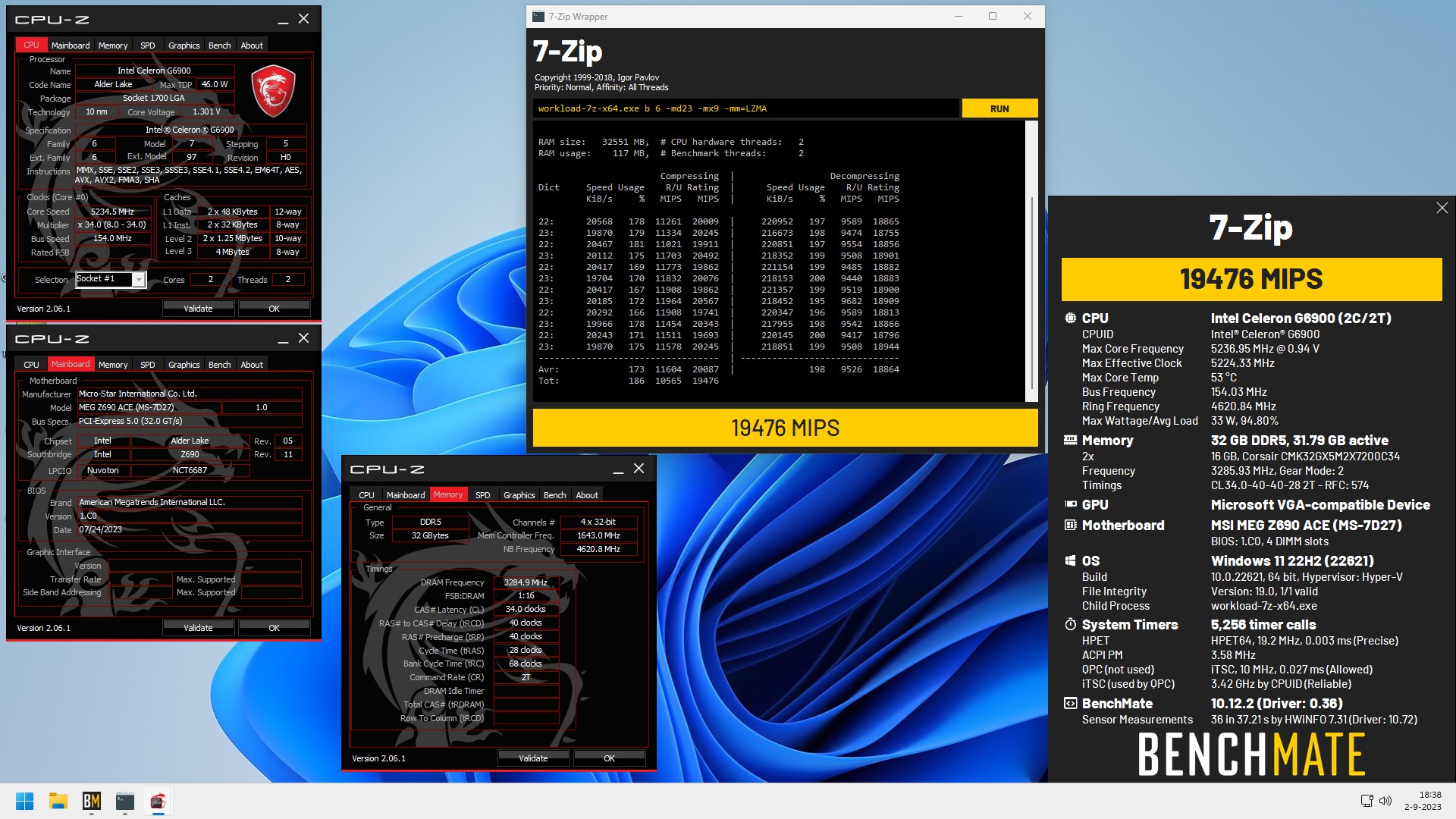Open the terminal taskbar icon
The image size is (1456, 819).
pyautogui.click(x=125, y=801)
